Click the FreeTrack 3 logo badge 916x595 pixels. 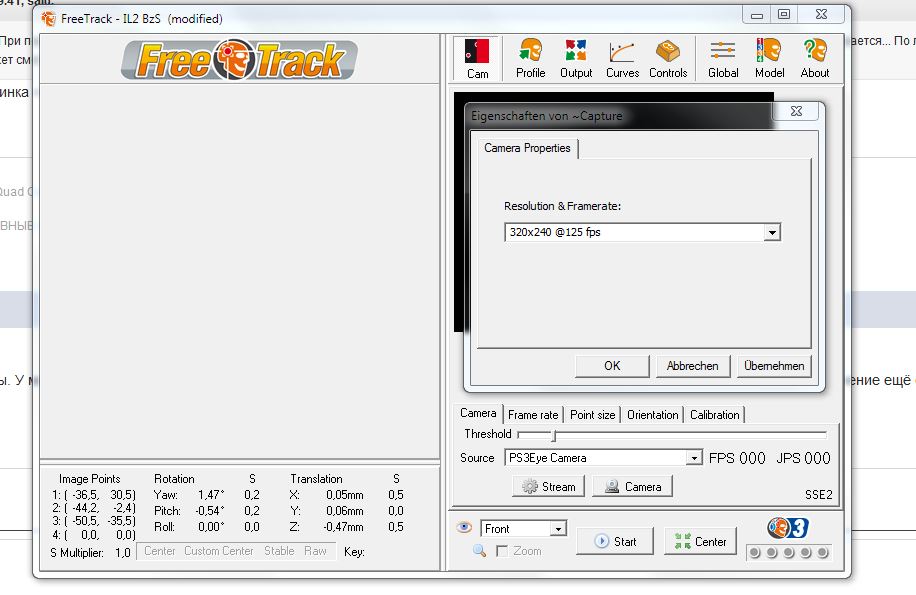[x=788, y=528]
